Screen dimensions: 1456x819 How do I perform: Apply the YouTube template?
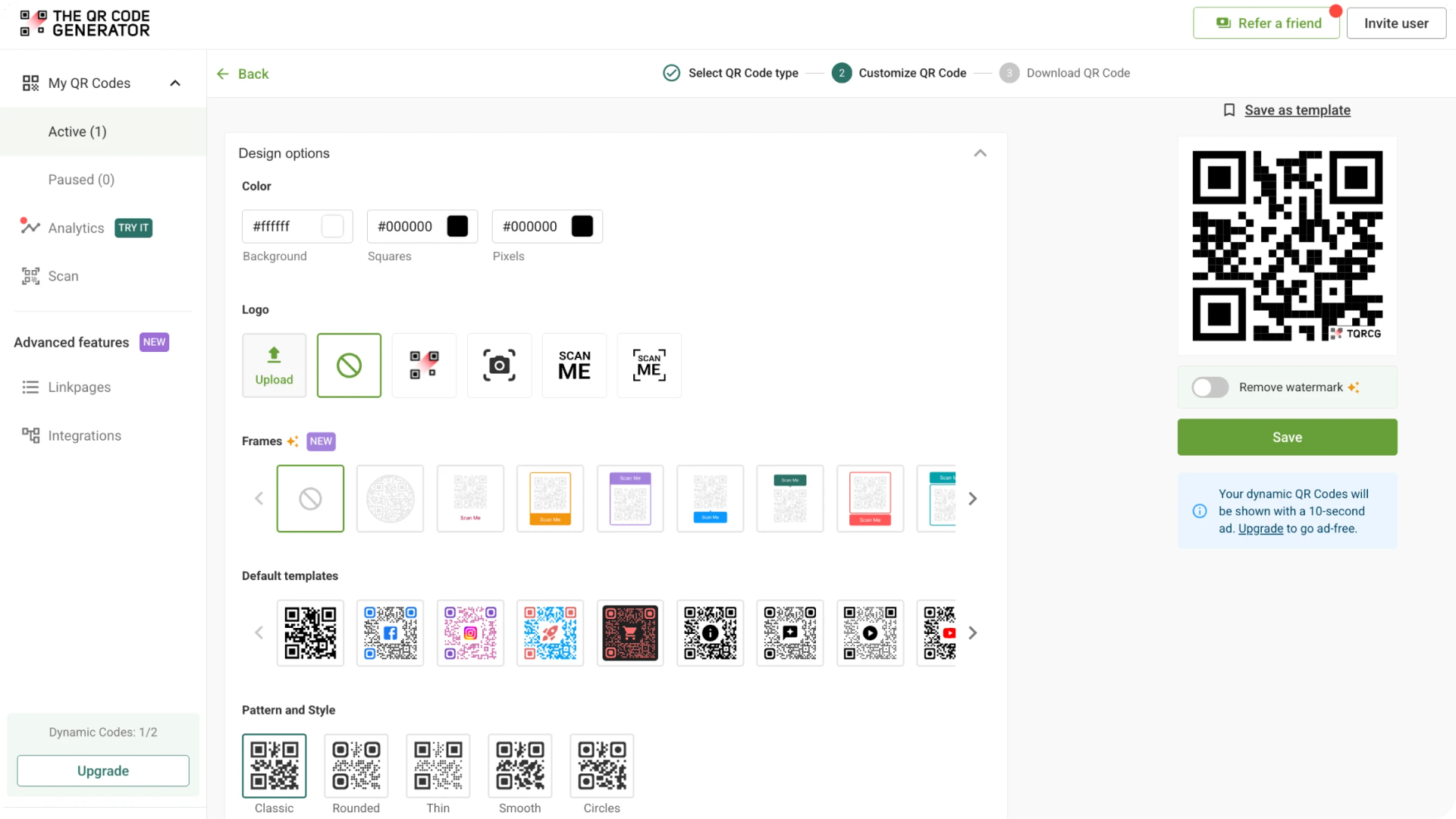coord(937,632)
